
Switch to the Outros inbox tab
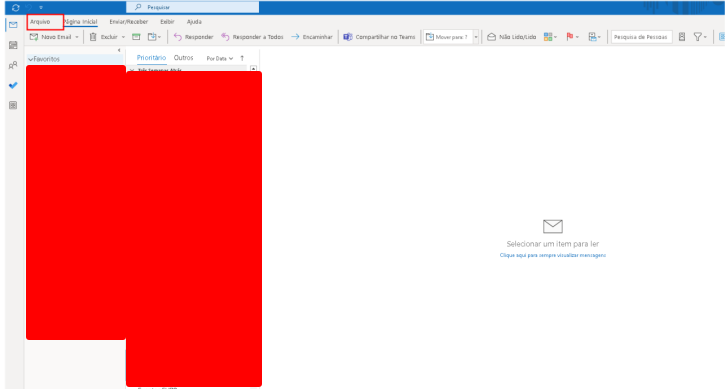pos(184,58)
